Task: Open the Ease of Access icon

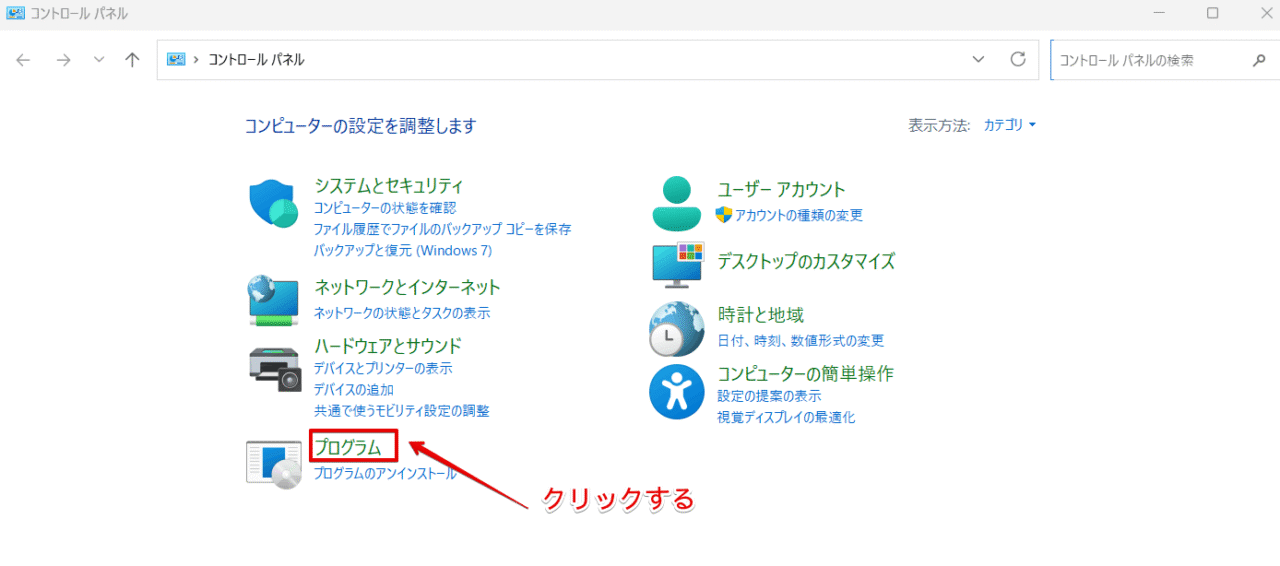Action: point(677,391)
